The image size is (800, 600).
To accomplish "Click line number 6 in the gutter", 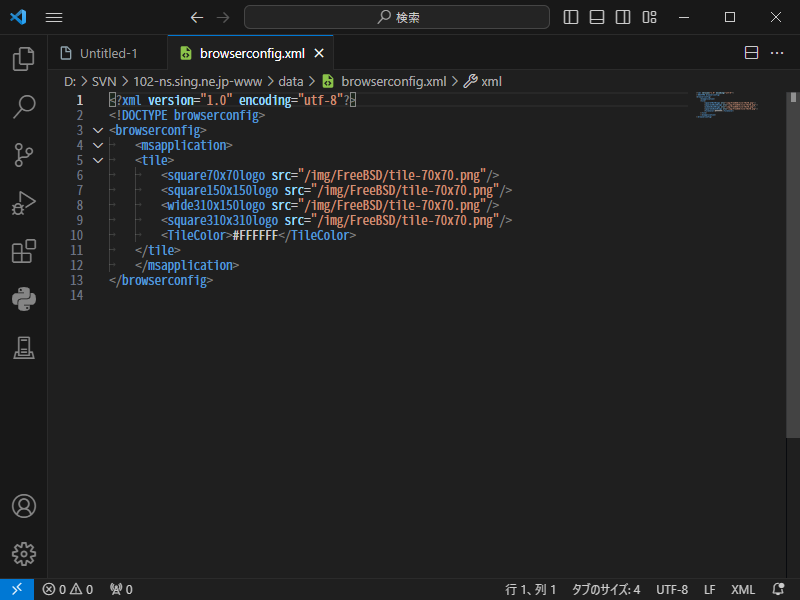I will (80, 176).
